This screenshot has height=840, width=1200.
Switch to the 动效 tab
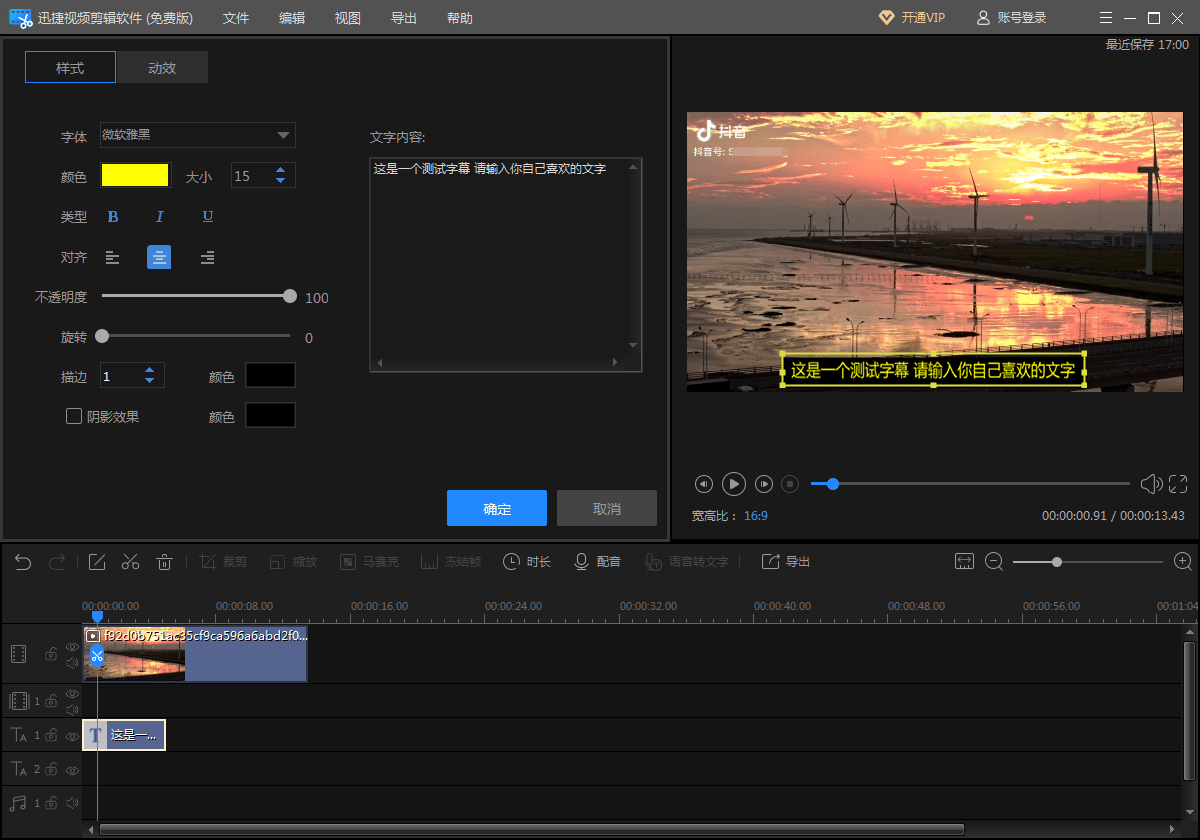point(162,67)
